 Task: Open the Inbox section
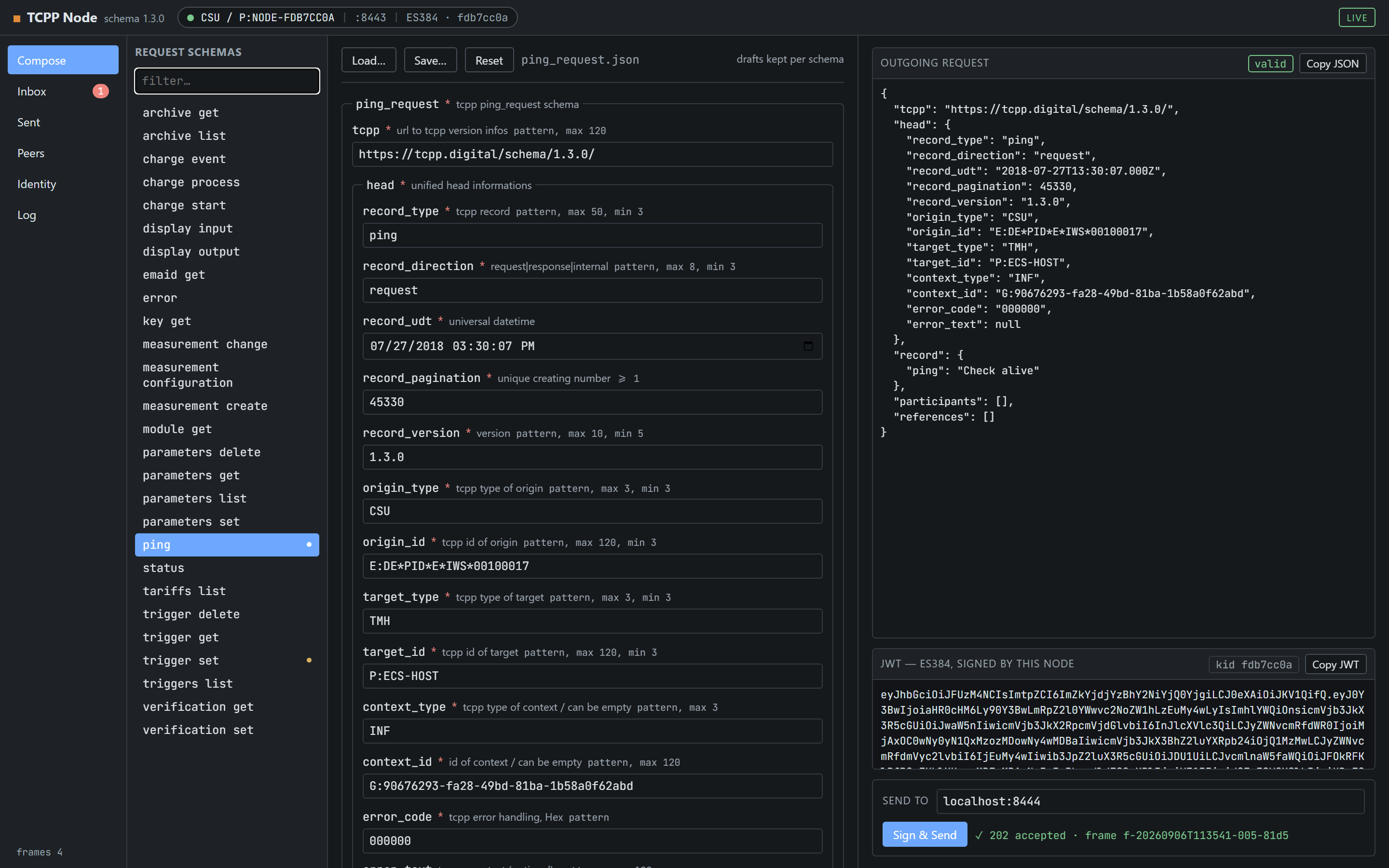pyautogui.click(x=63, y=91)
